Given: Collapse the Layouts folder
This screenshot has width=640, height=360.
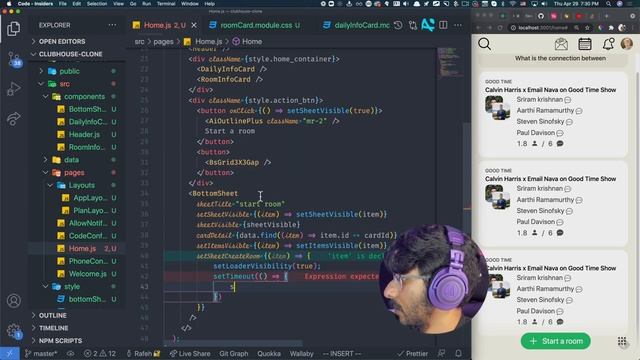Looking at the screenshot, I should coord(81,185).
